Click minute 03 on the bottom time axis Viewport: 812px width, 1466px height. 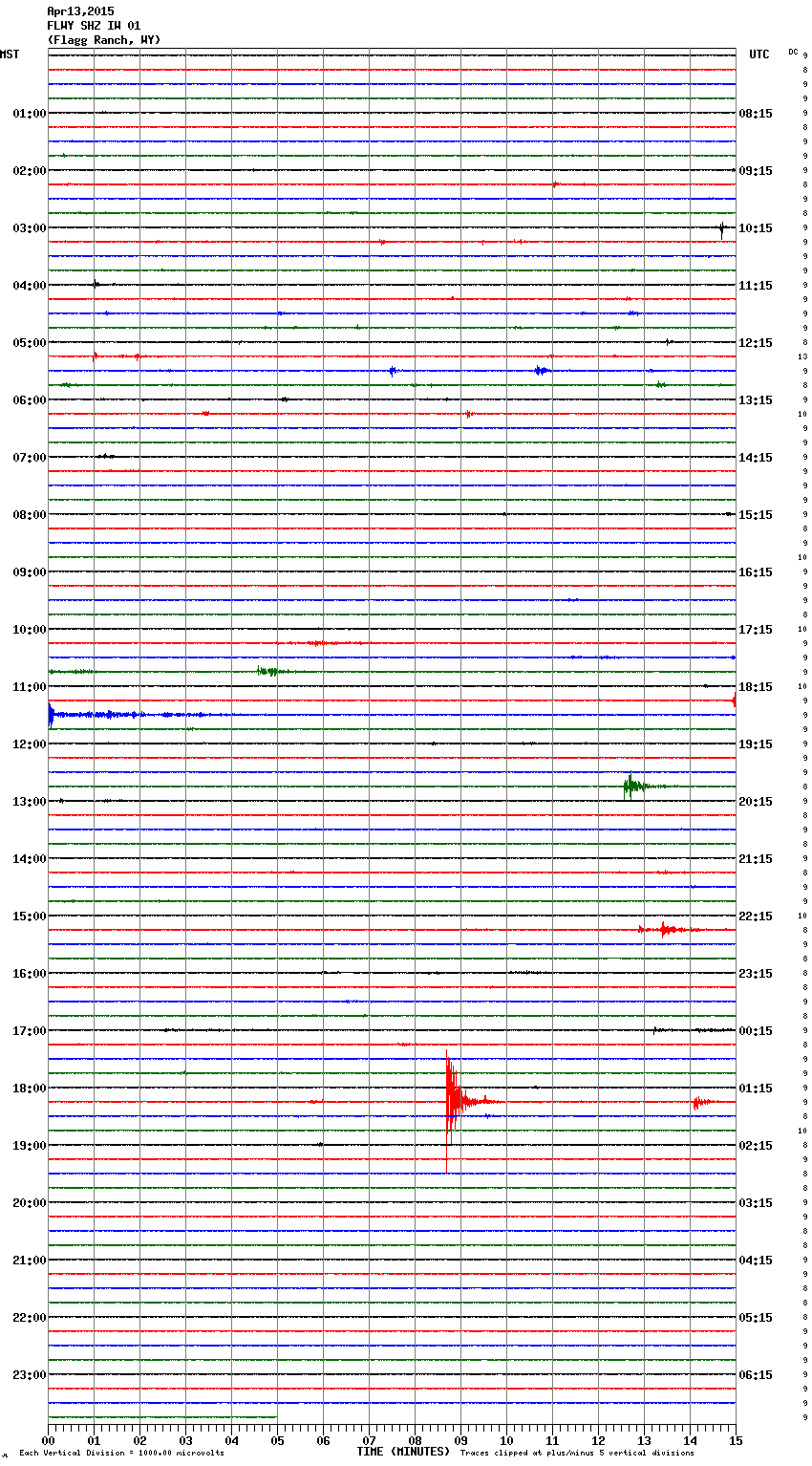pyautogui.click(x=186, y=1441)
